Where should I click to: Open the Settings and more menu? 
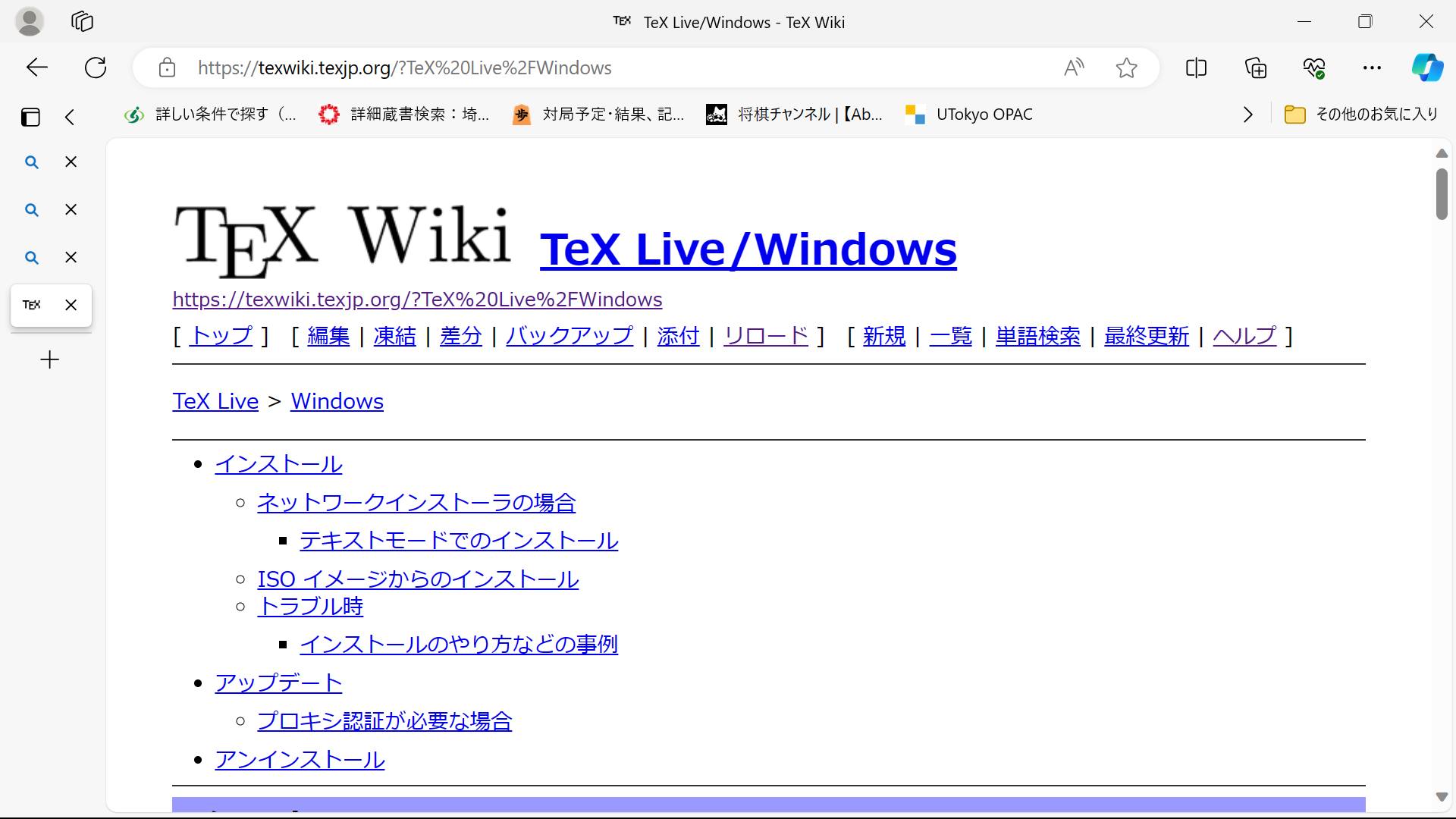(x=1373, y=67)
